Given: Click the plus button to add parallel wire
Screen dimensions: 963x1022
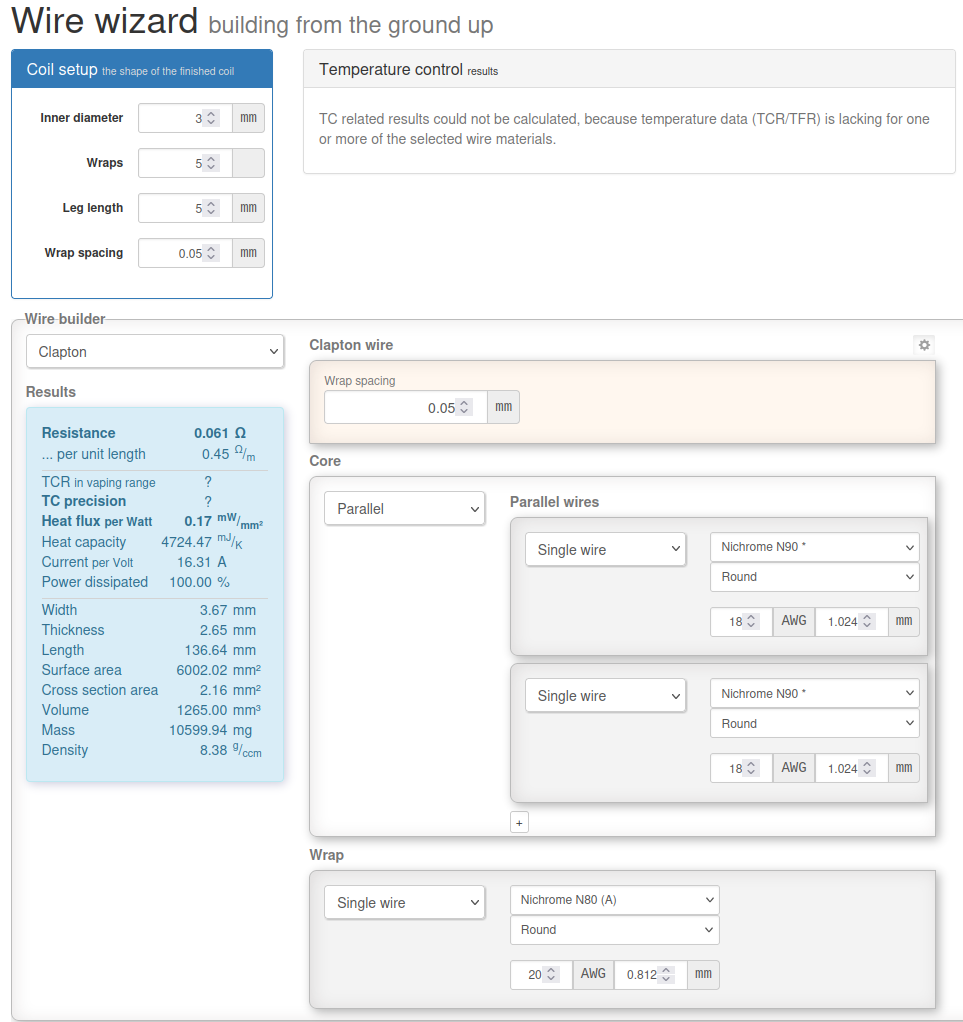Looking at the screenshot, I should click(x=519, y=822).
